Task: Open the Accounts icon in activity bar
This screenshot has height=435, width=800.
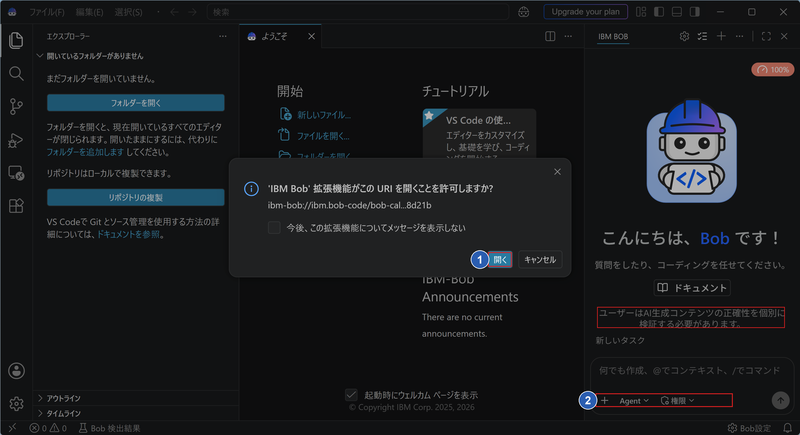Action: 16,371
